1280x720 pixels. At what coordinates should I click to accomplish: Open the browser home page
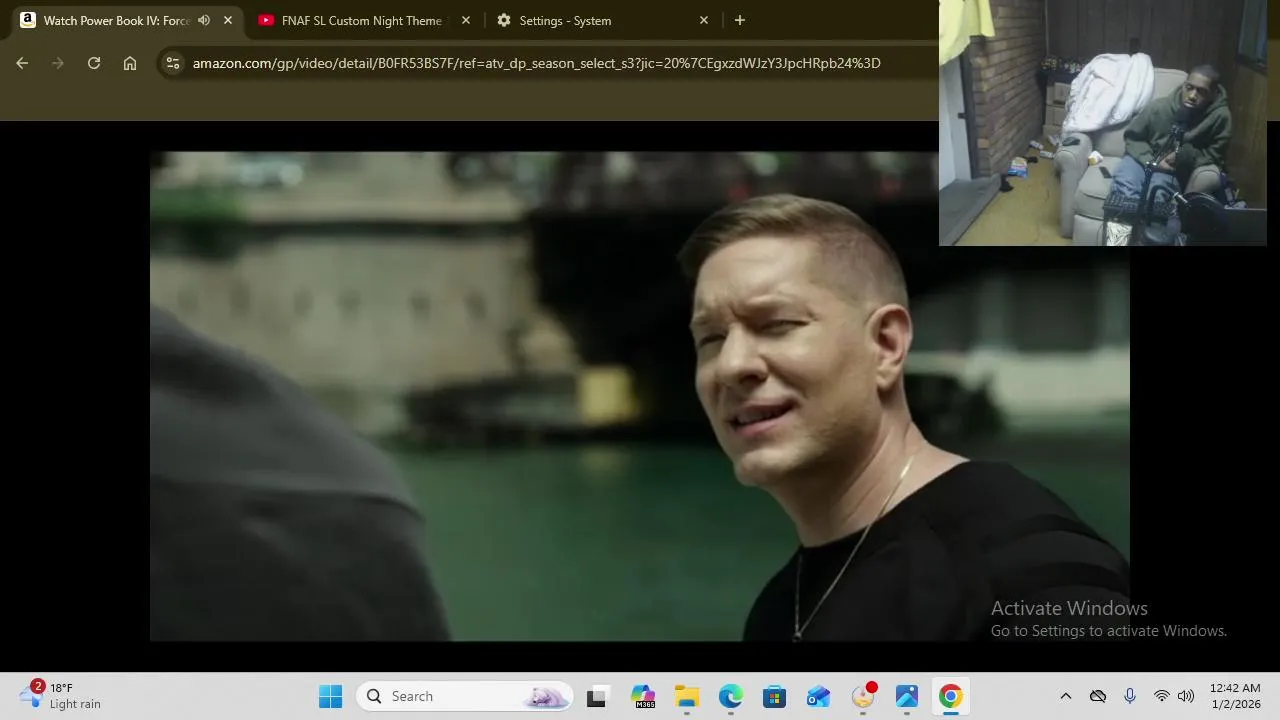[x=130, y=63]
